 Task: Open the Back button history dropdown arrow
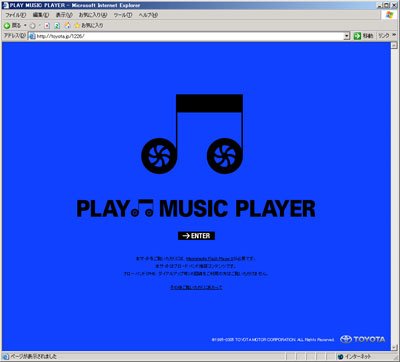[25, 26]
